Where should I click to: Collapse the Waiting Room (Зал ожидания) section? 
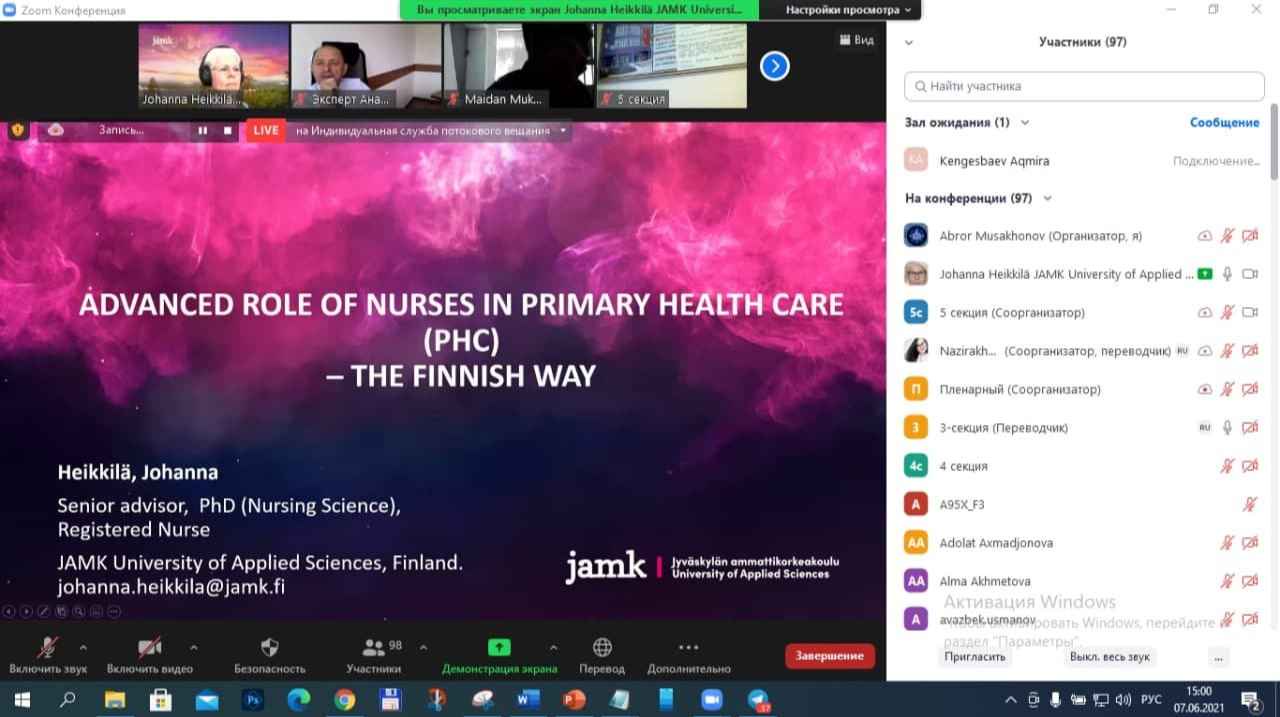click(1024, 123)
